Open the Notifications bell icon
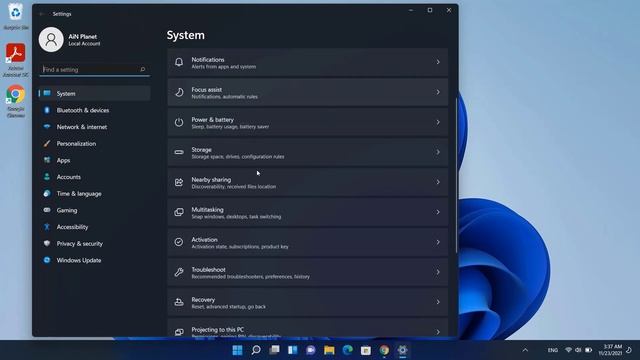Screen dimensions: 640x360 [179, 62]
